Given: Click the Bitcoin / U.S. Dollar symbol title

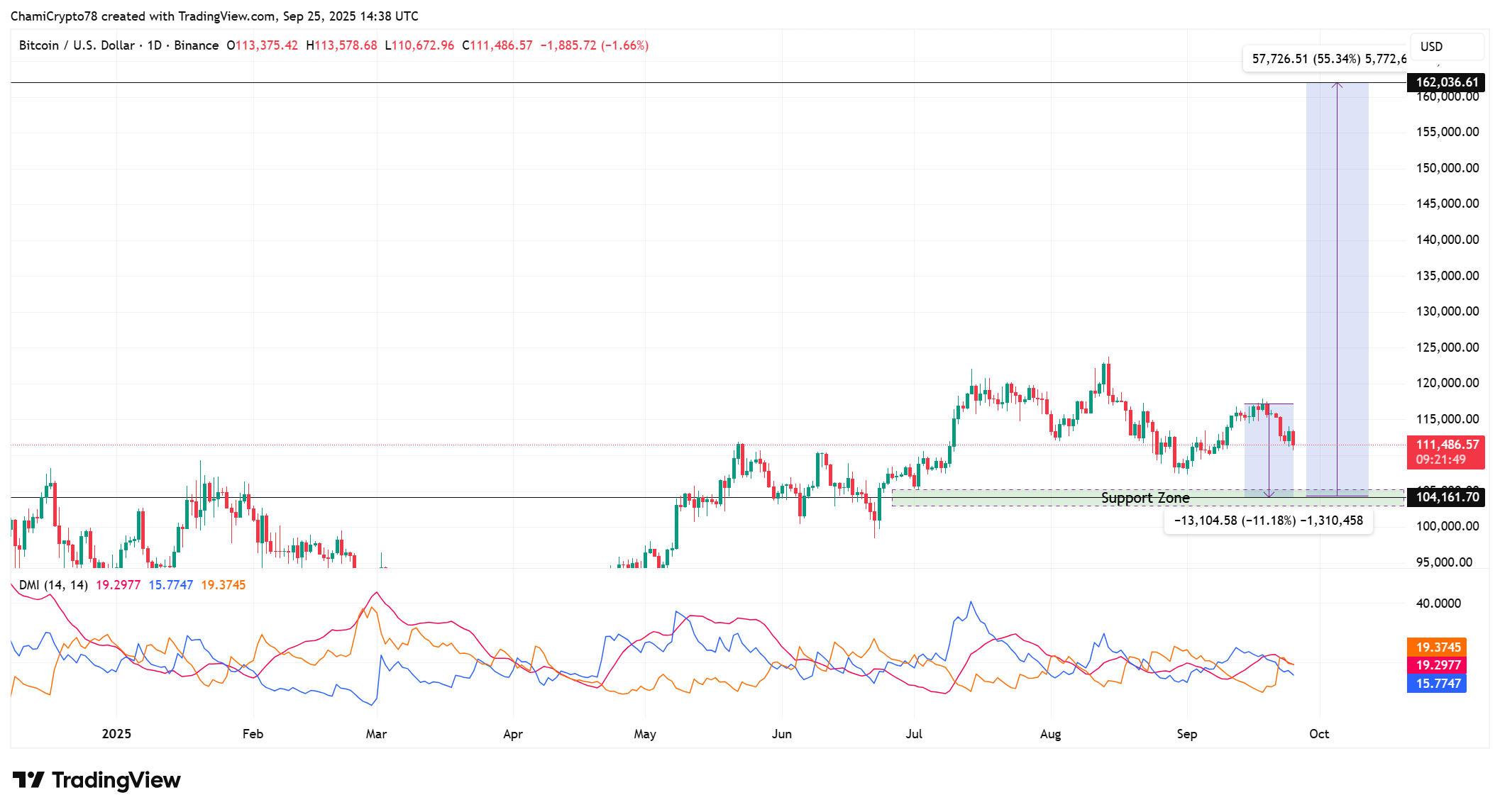Looking at the screenshot, I should [x=77, y=45].
